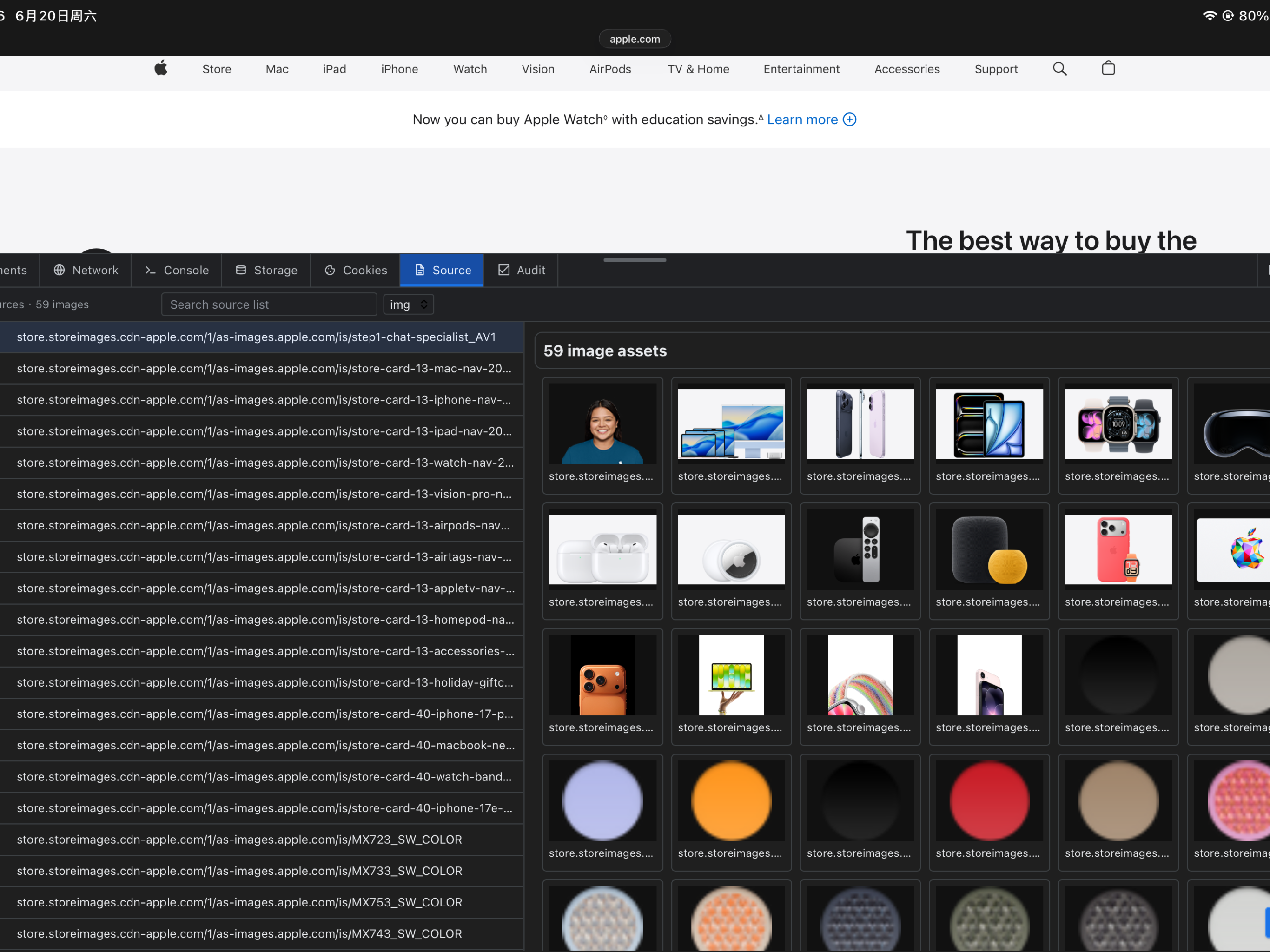Open the Watch nav item

(470, 69)
